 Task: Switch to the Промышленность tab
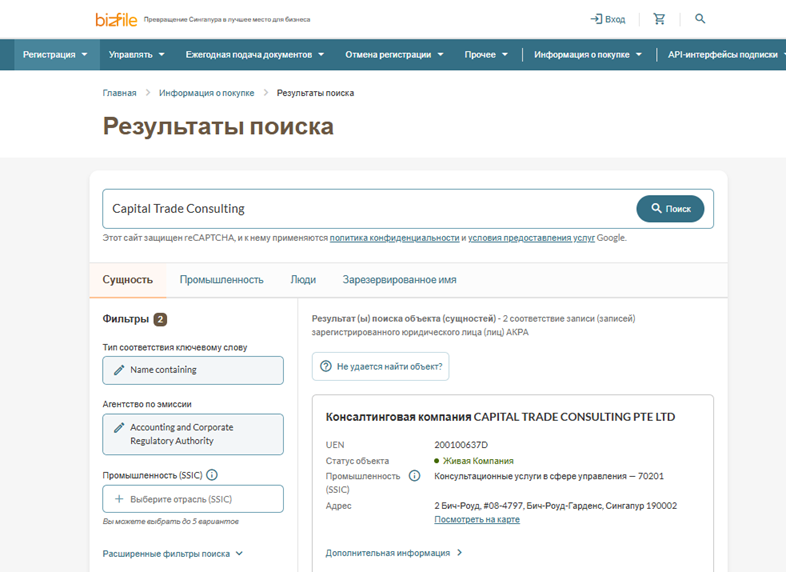click(222, 280)
